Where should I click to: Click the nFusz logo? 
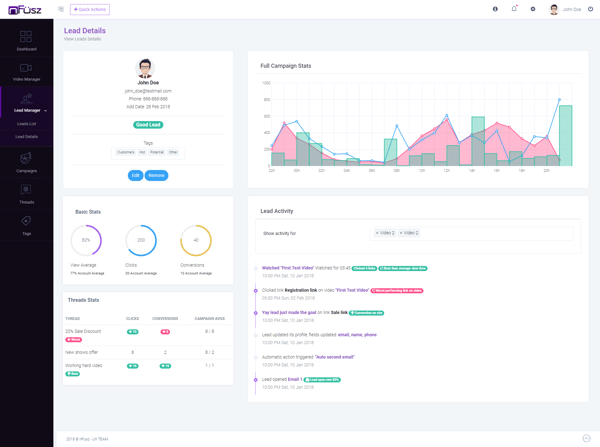[x=24, y=10]
